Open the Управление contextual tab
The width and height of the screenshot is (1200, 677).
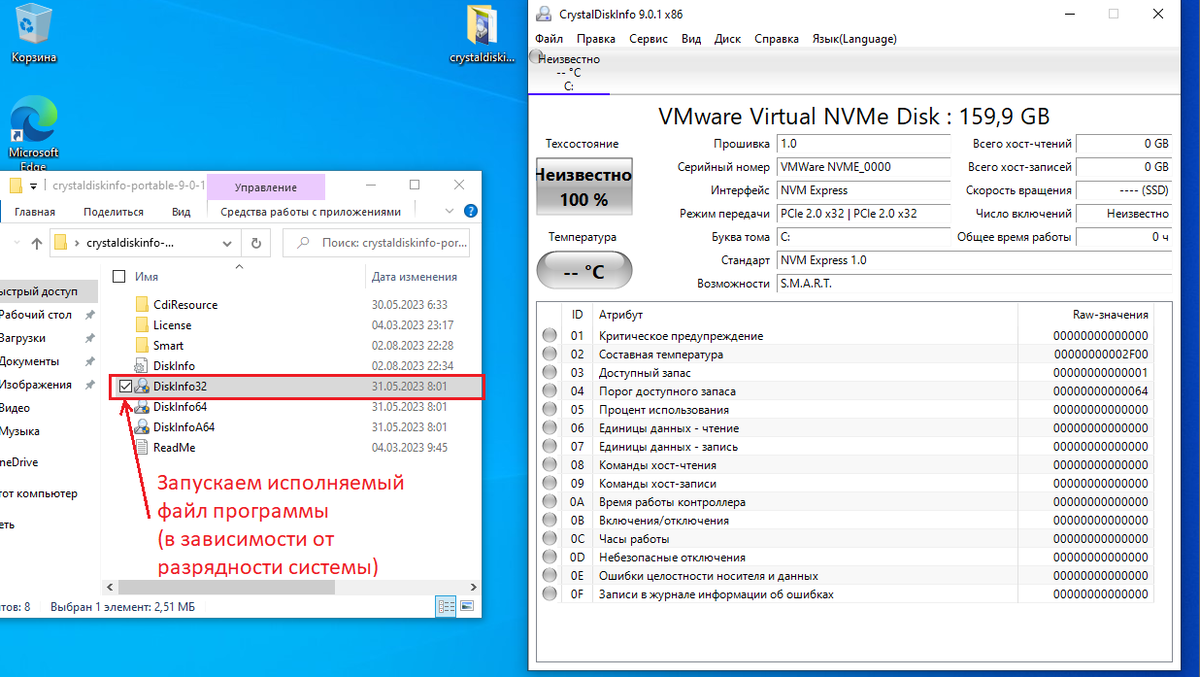pyautogui.click(x=266, y=187)
